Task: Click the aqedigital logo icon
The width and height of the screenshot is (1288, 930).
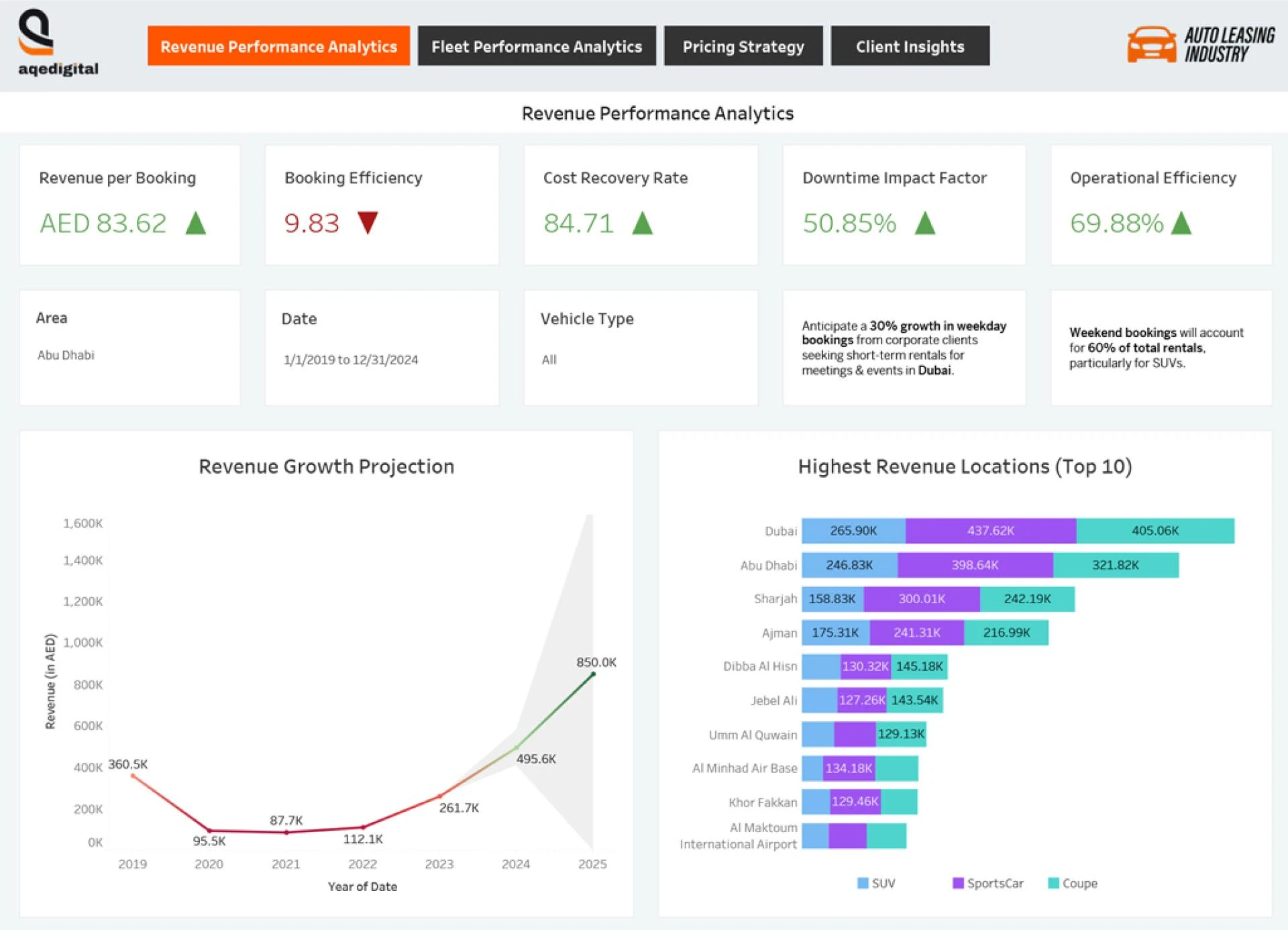Action: [36, 32]
